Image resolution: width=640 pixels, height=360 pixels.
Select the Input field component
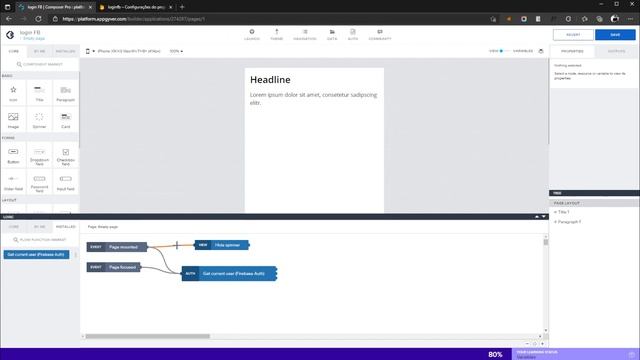click(65, 182)
